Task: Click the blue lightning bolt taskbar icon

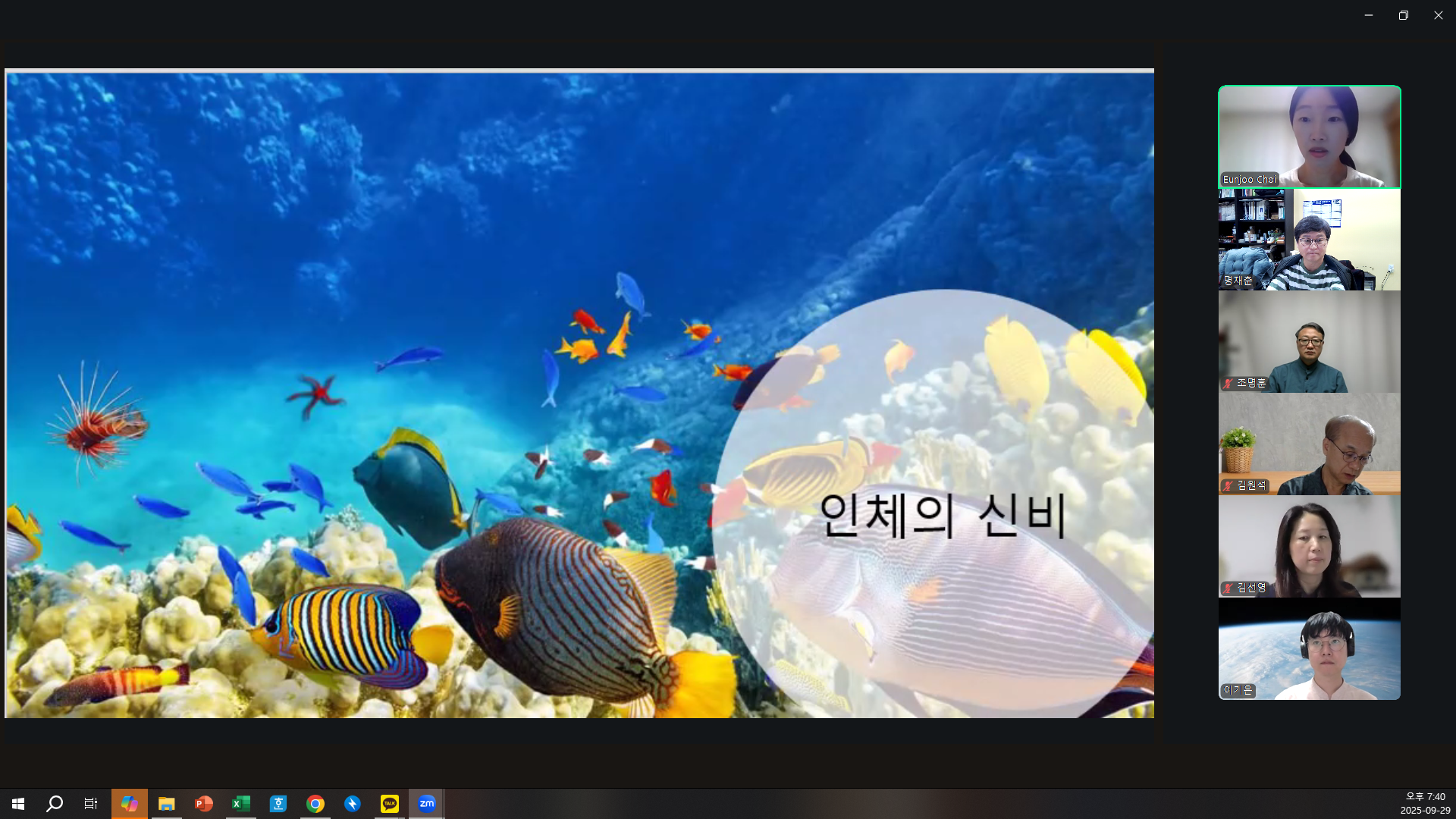Action: coord(353,804)
